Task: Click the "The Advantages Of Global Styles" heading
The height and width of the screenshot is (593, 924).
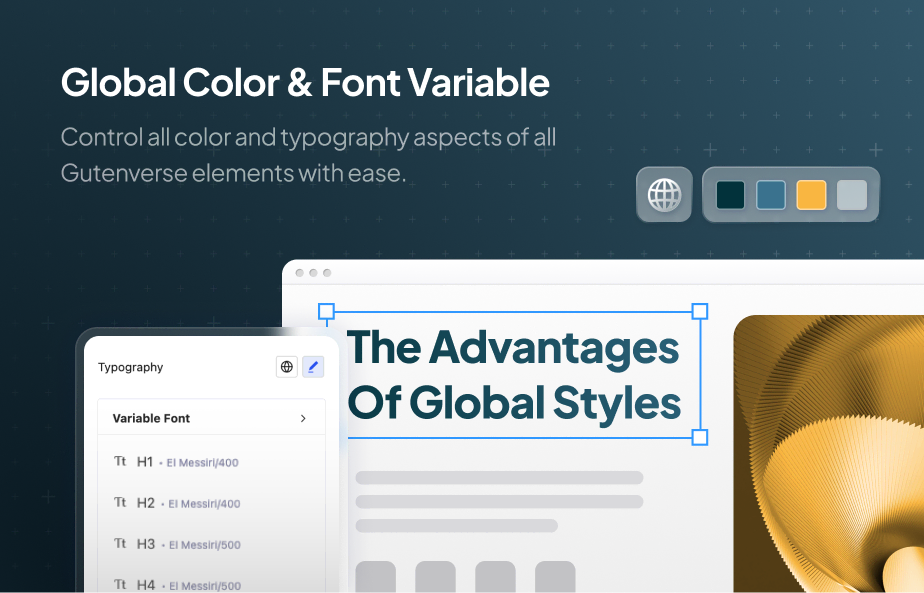Action: pyautogui.click(x=513, y=375)
